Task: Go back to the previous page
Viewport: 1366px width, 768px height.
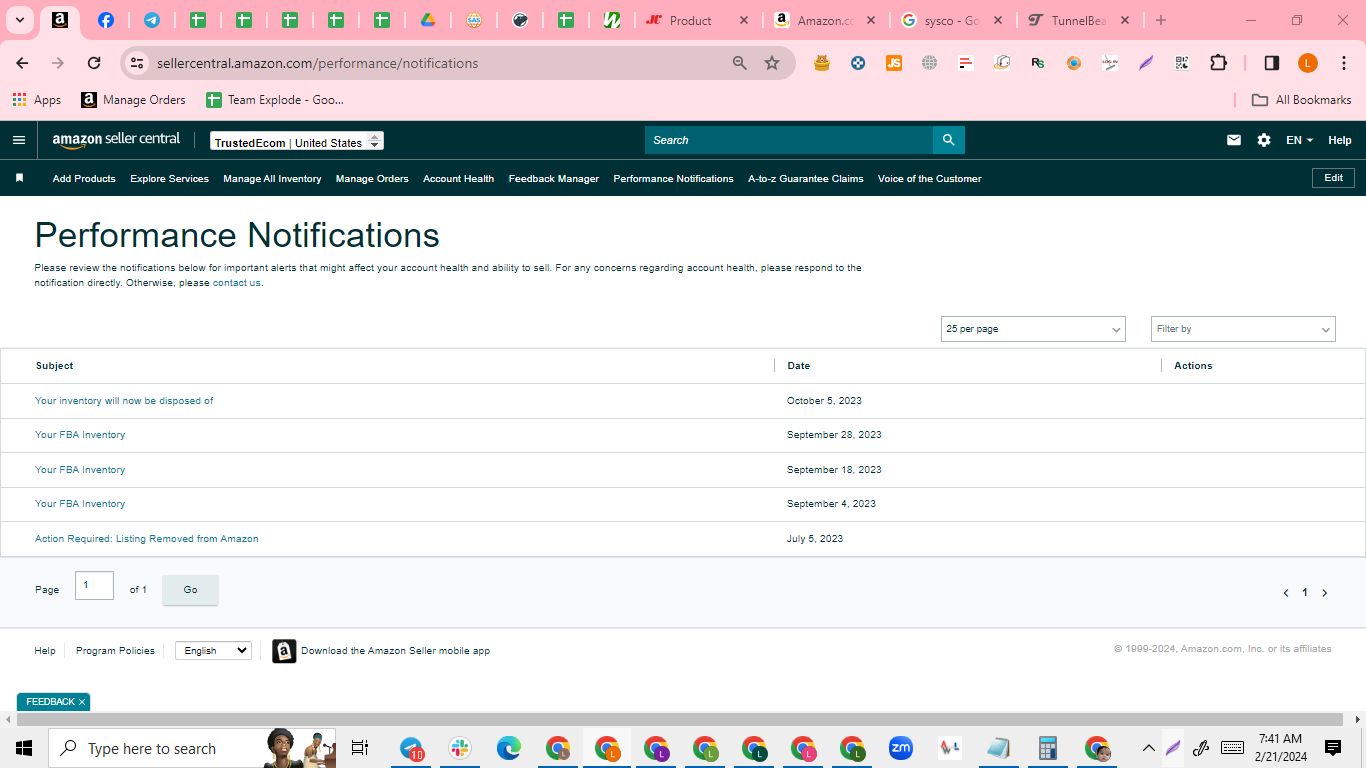Action: tap(22, 63)
